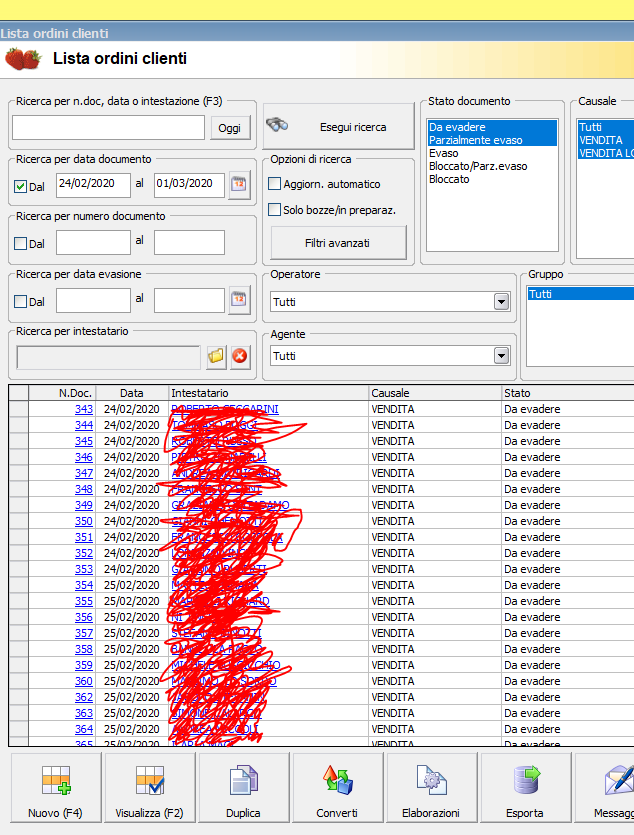Click the Esporta button
Image resolution: width=634 pixels, height=835 pixels.
[x=525, y=787]
